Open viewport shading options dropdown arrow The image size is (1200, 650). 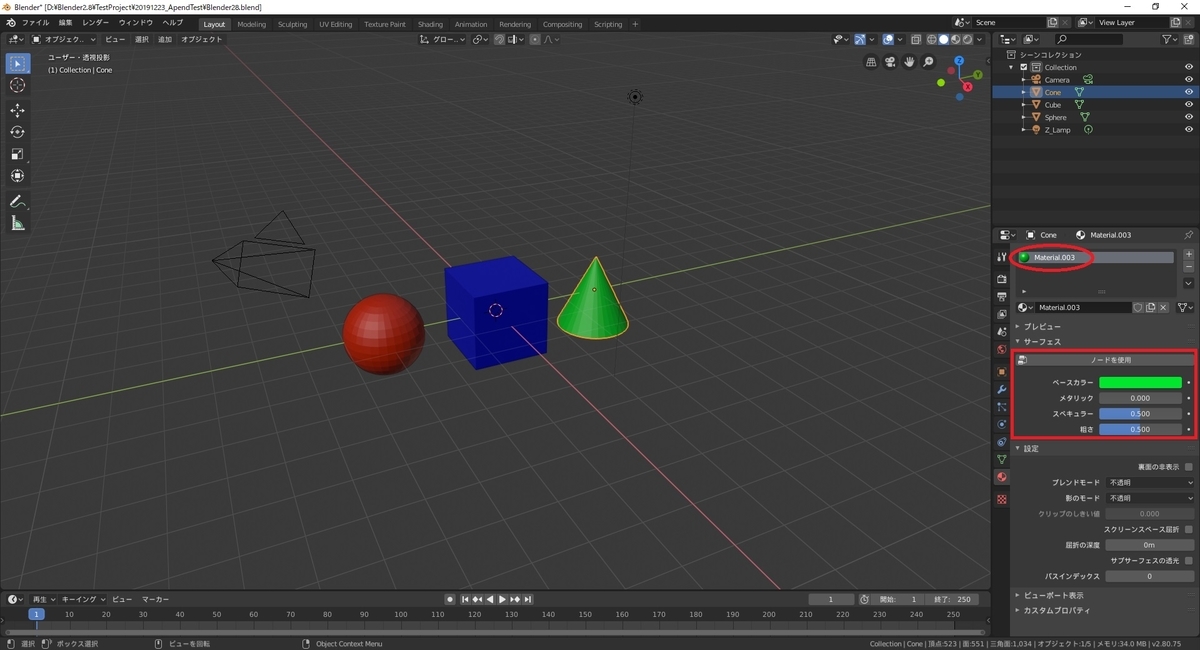point(980,40)
